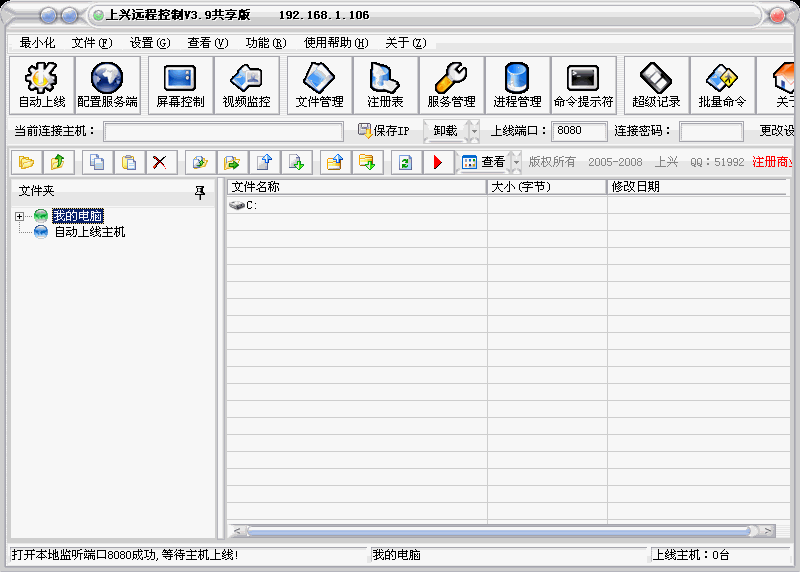Viewport: 800px width, 572px height.
Task: Open the 查看 view dropdown arrow
Action: point(516,162)
